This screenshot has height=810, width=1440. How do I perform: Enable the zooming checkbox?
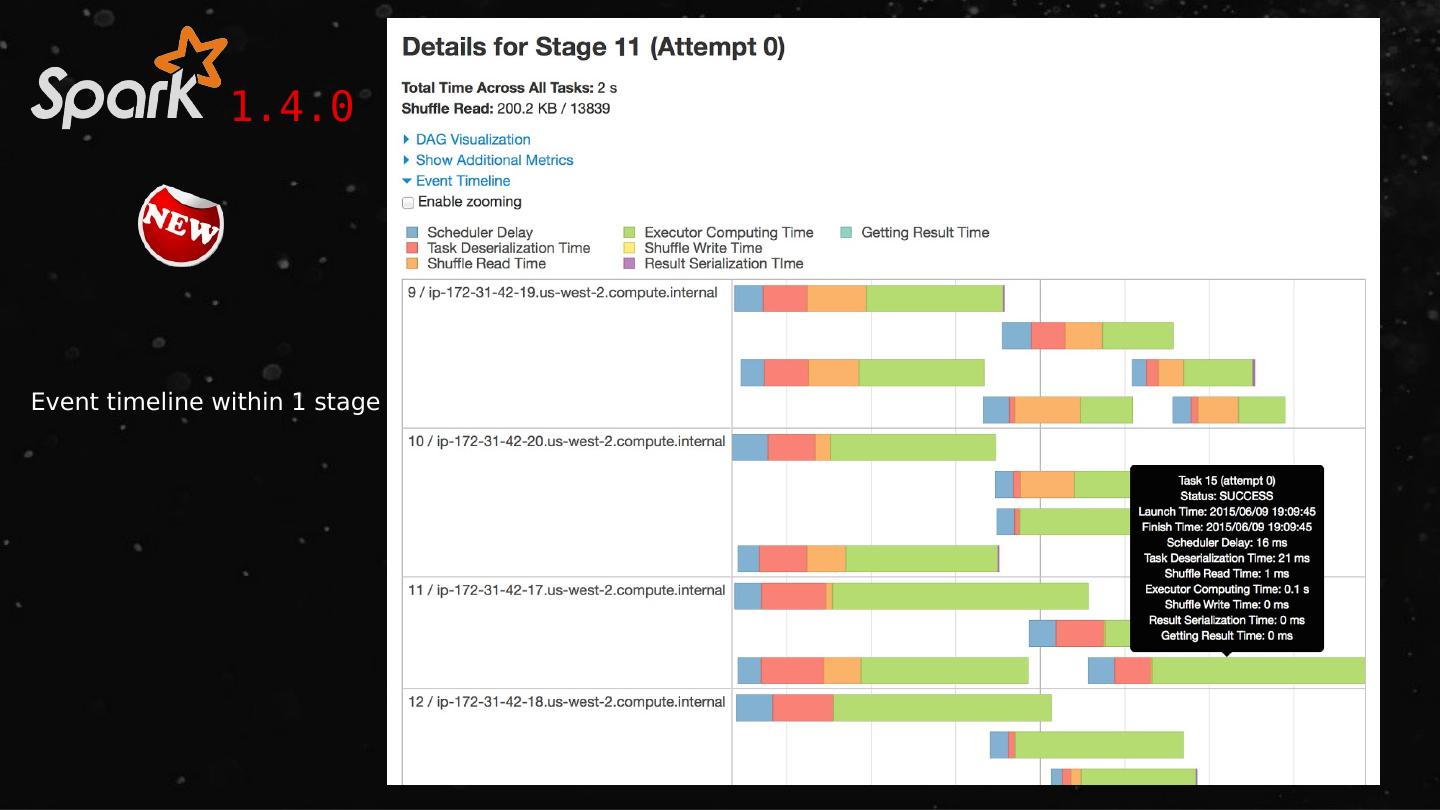pyautogui.click(x=408, y=203)
